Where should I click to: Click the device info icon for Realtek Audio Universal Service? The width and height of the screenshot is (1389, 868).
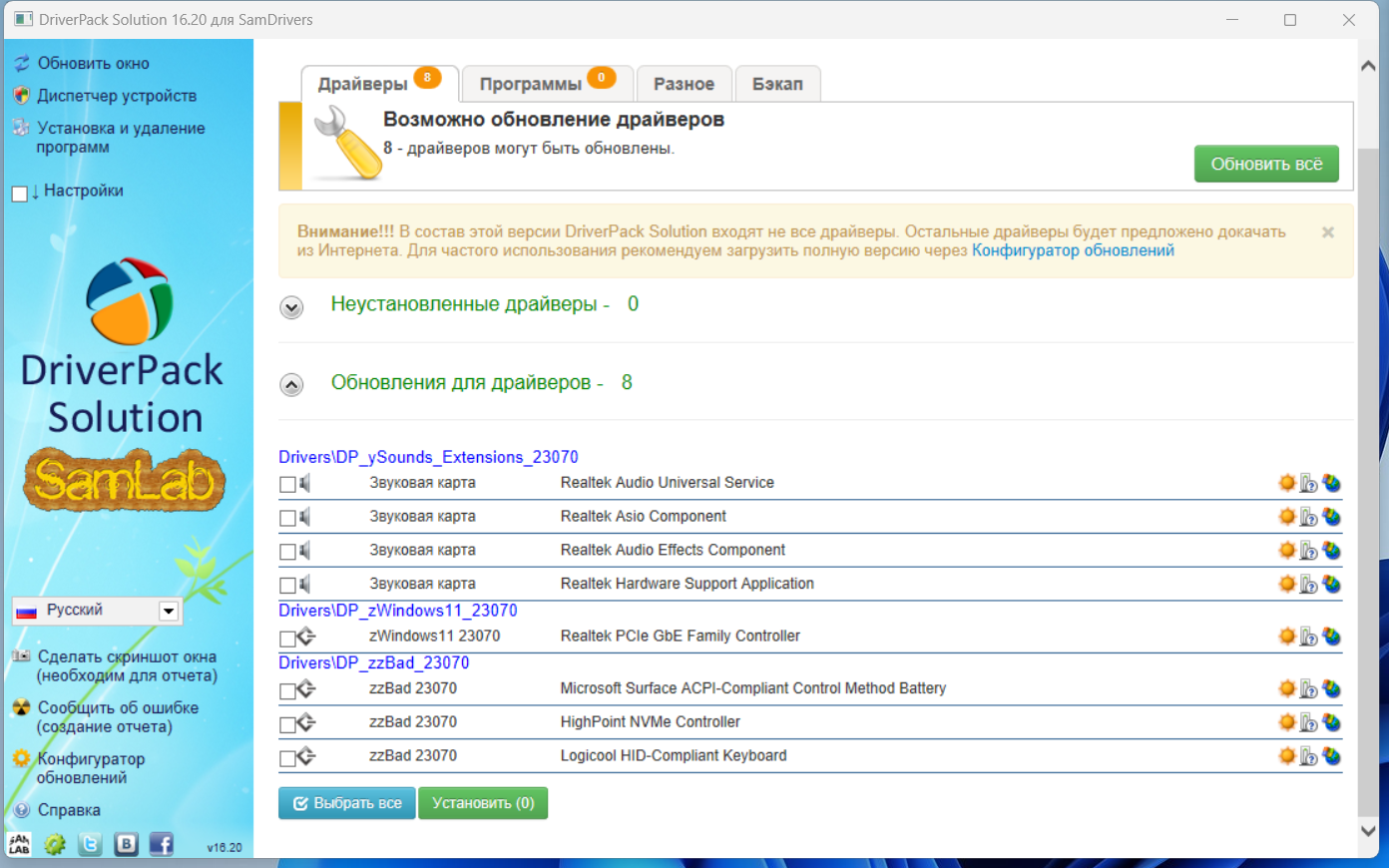point(1309,484)
